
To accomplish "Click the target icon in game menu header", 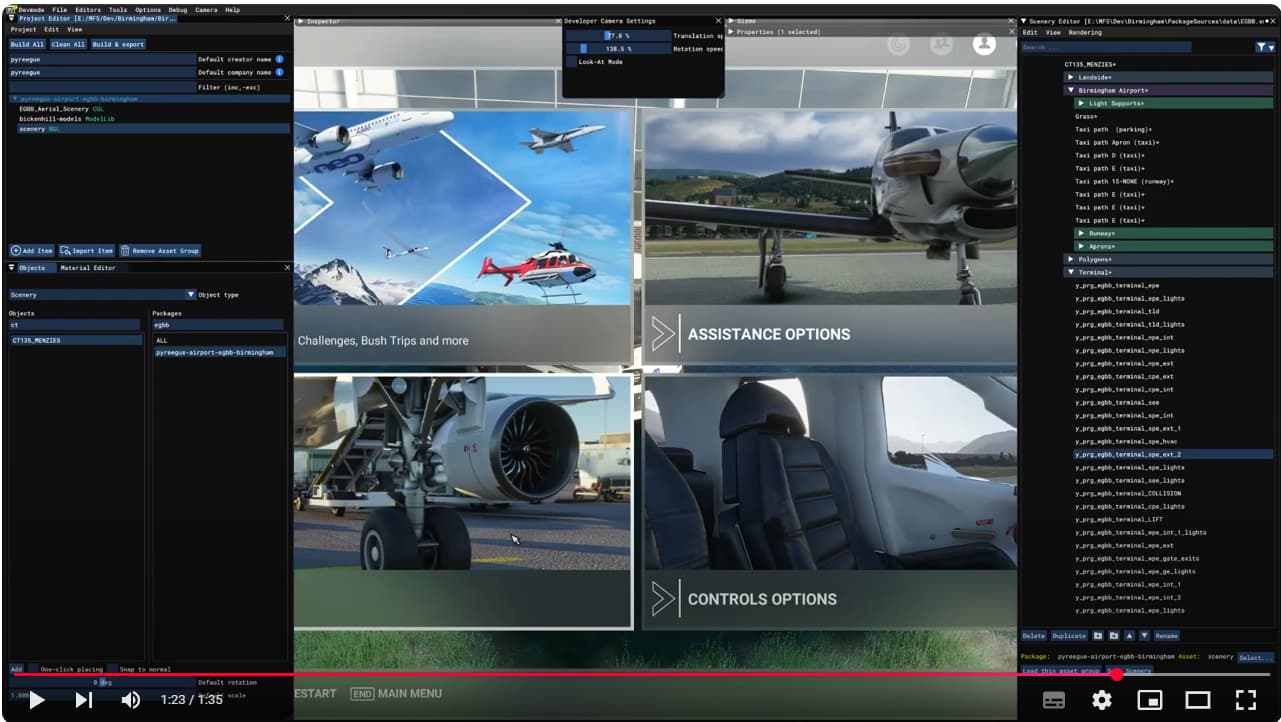I will [x=898, y=44].
